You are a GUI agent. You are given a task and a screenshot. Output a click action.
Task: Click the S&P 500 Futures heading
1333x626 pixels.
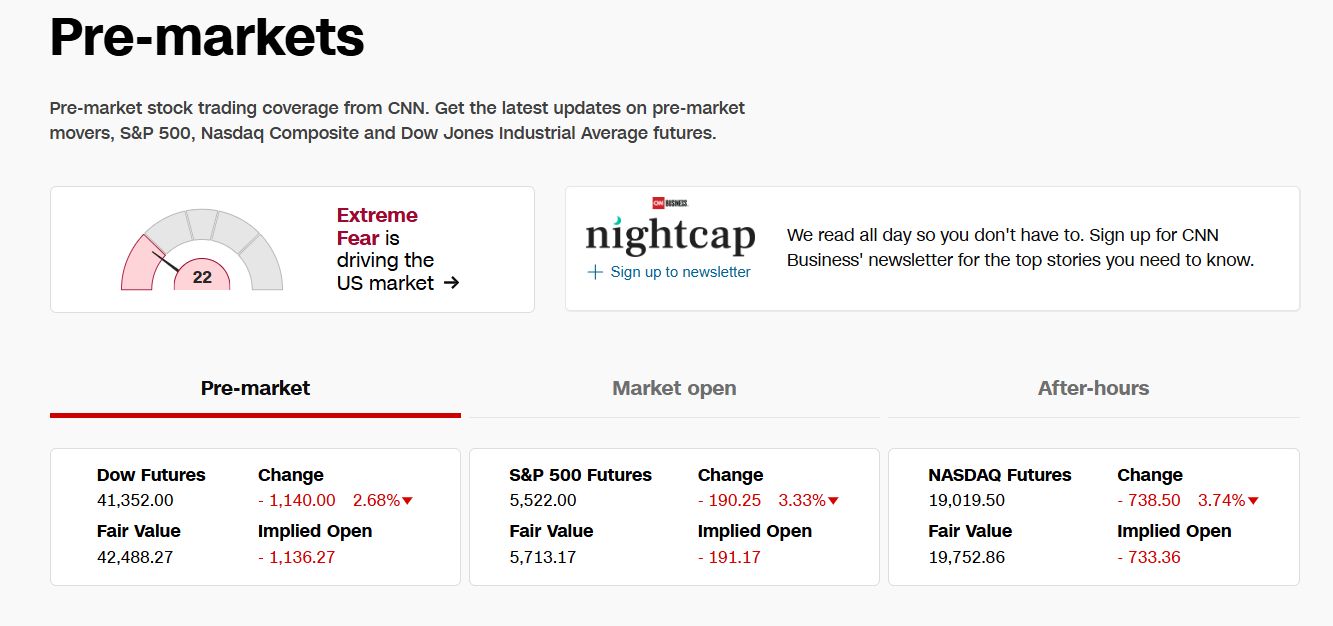click(x=580, y=475)
